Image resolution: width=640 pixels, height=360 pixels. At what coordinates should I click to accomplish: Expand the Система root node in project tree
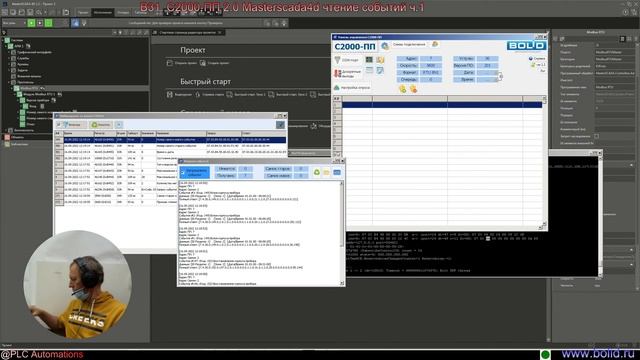3,40
